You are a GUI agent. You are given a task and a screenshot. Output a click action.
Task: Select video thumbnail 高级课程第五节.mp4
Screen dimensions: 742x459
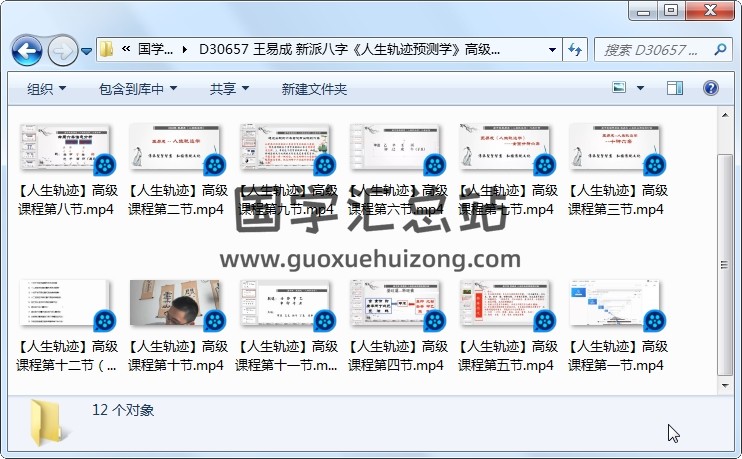505,303
